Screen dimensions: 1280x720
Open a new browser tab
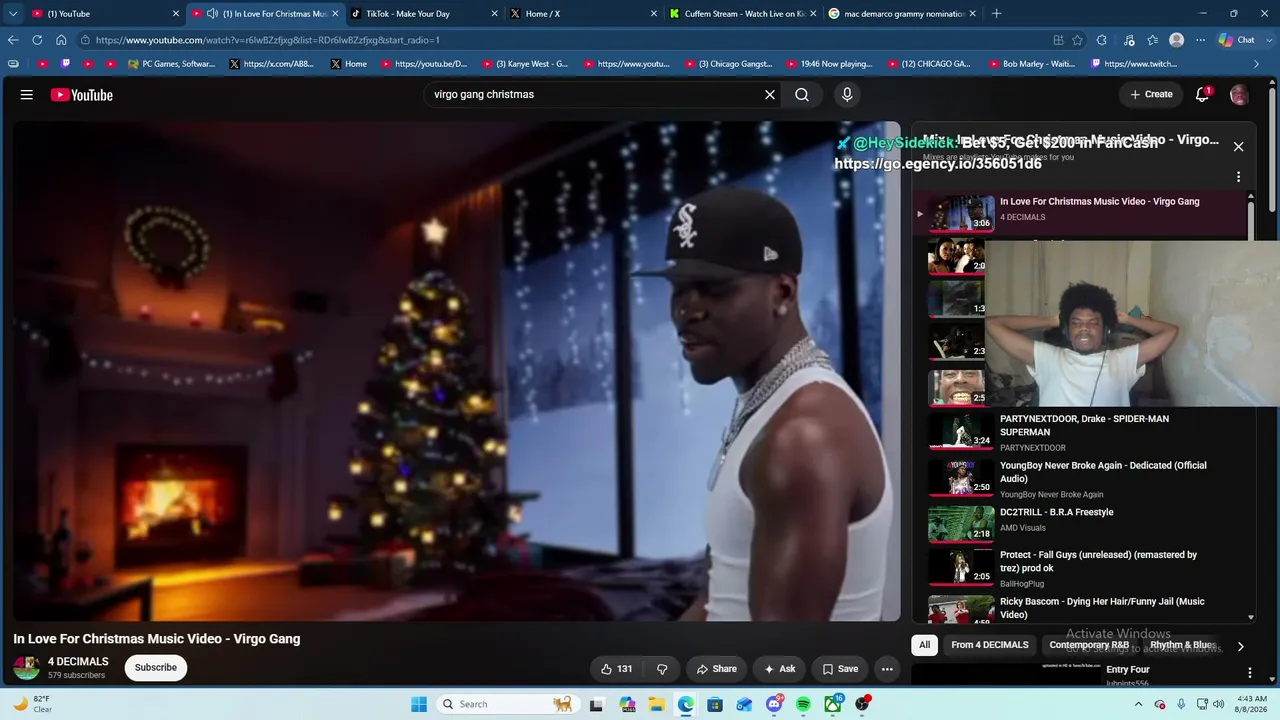(x=996, y=14)
